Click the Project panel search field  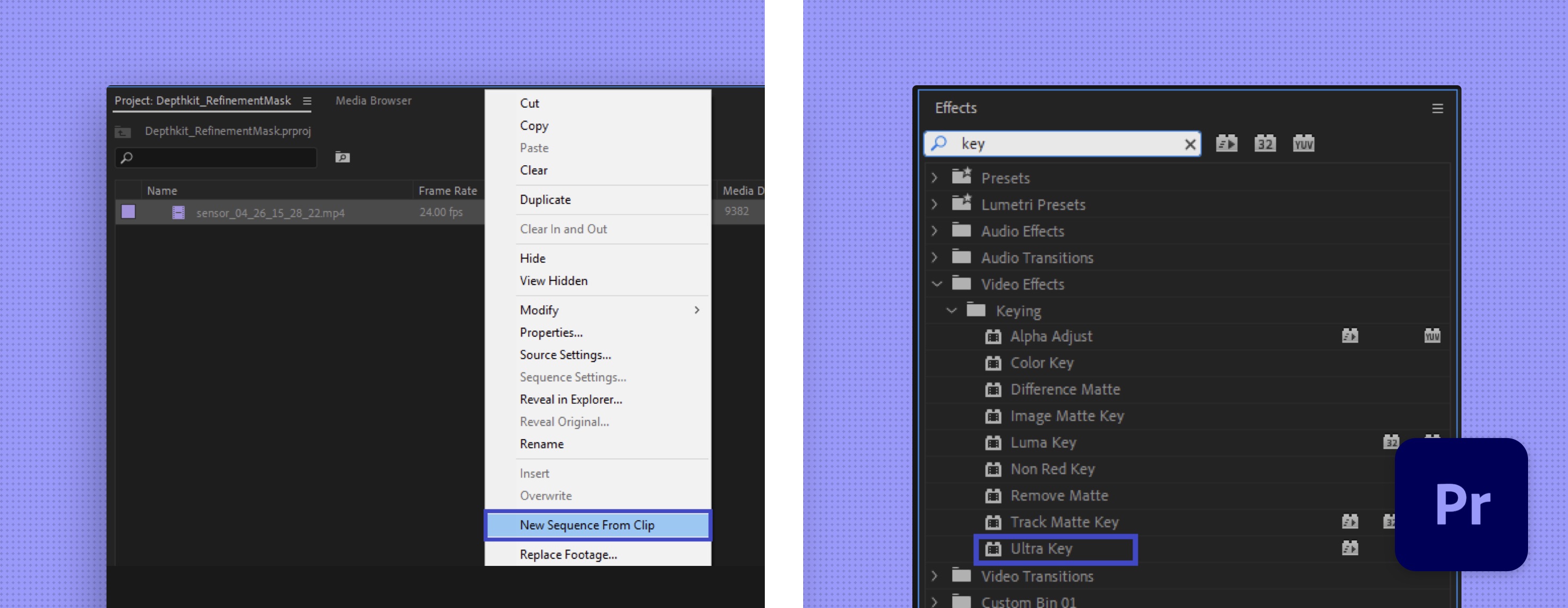coord(222,158)
